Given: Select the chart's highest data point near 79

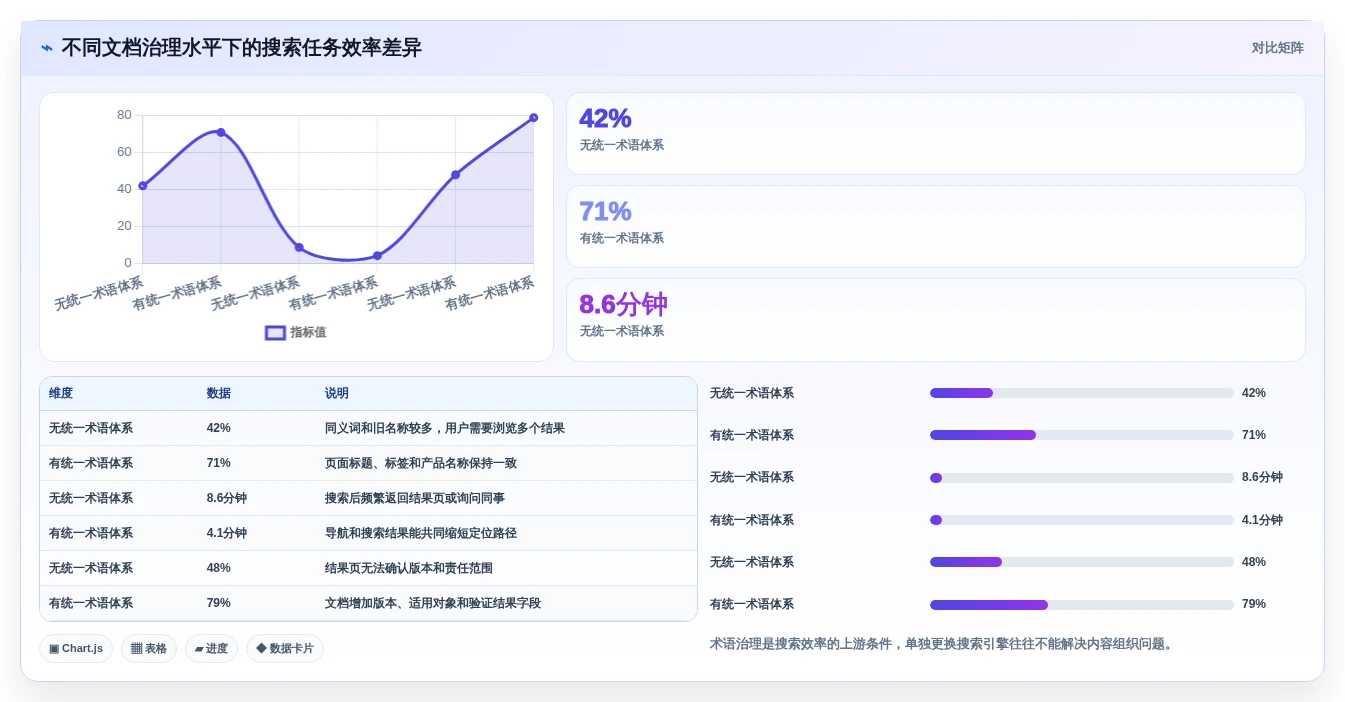Looking at the screenshot, I should (533, 118).
